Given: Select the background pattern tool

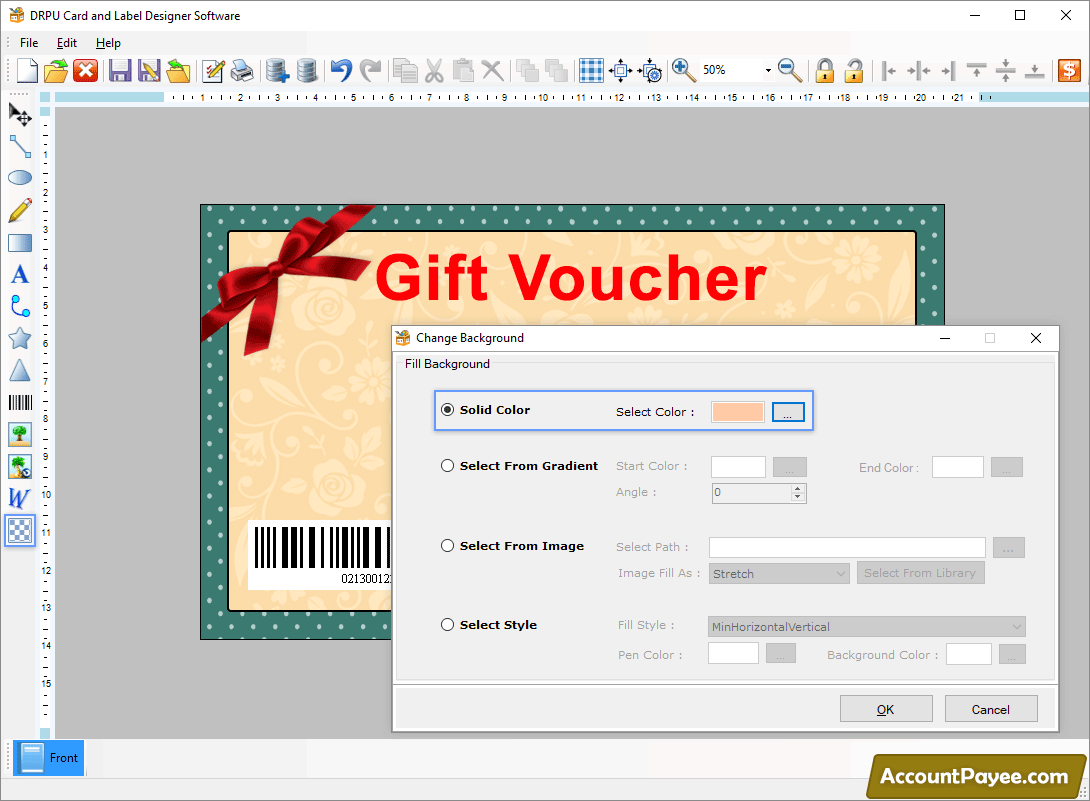Looking at the screenshot, I should 19,531.
